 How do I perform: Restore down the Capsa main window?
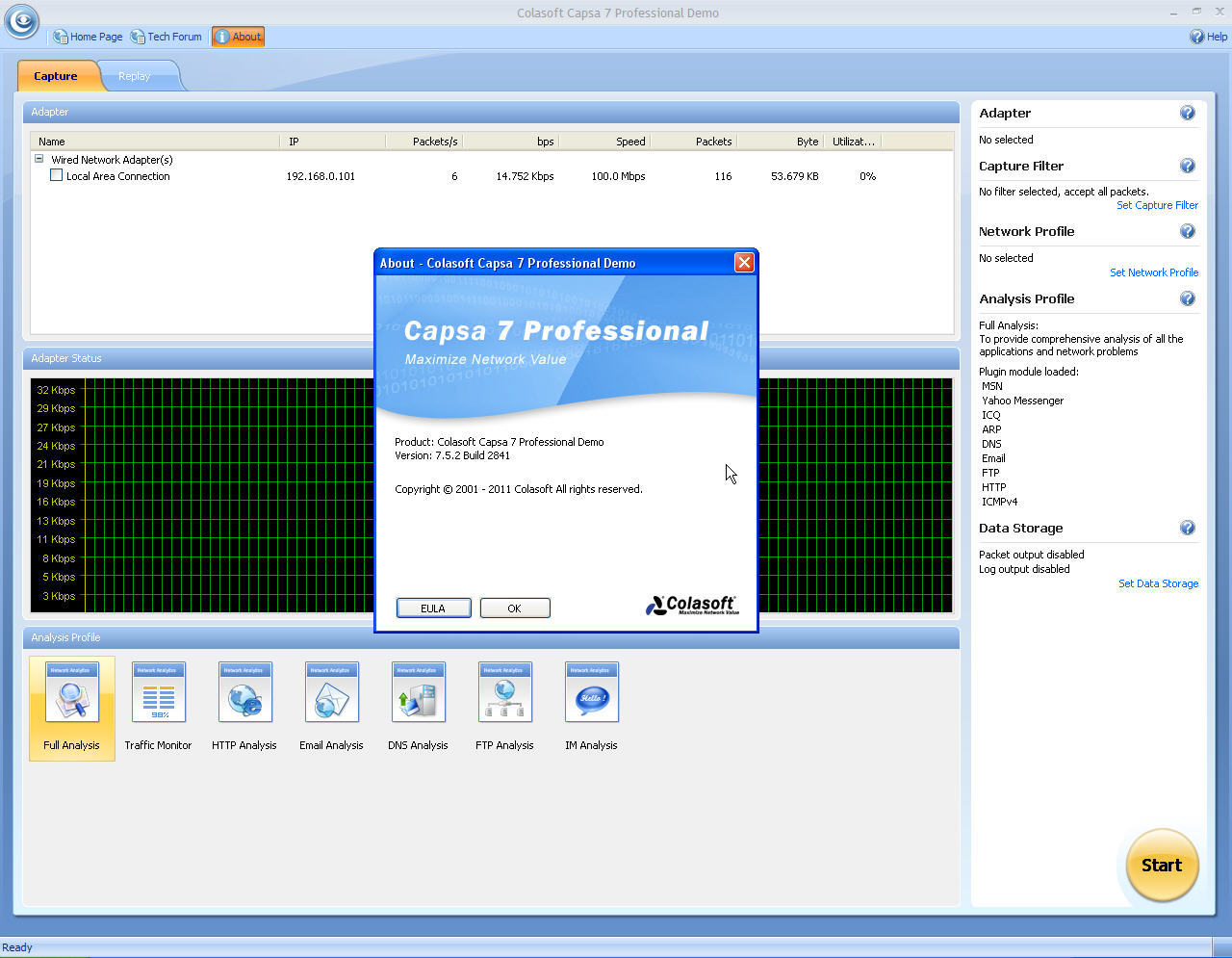point(1196,13)
